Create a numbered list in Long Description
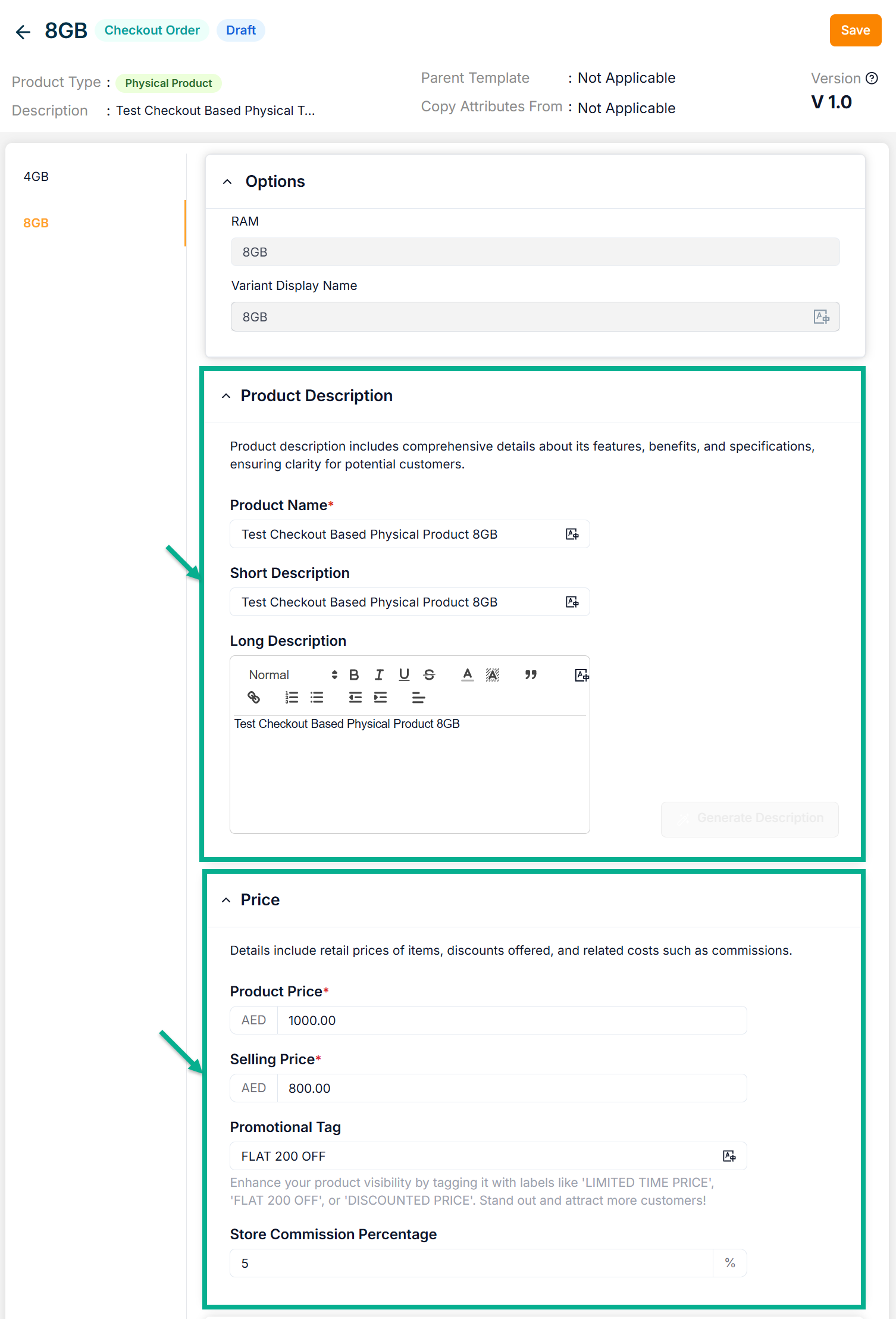Viewport: 896px width, 1319px height. [x=292, y=697]
